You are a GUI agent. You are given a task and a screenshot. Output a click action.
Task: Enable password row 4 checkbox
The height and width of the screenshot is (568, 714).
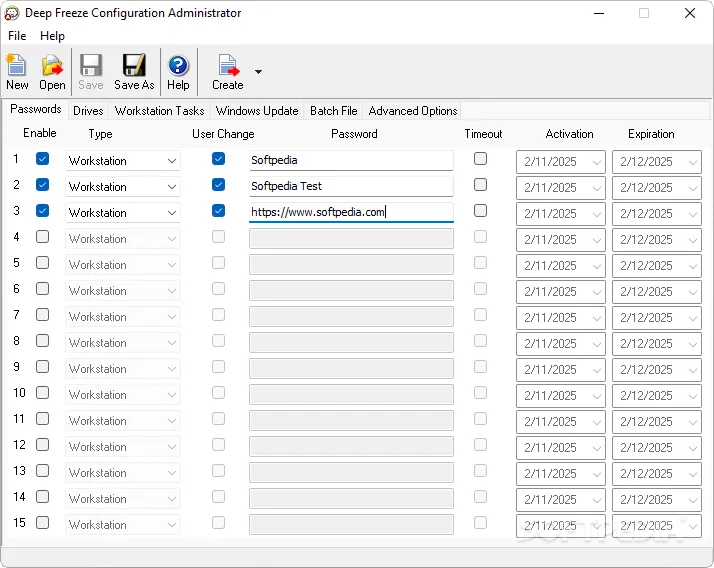click(x=42, y=236)
